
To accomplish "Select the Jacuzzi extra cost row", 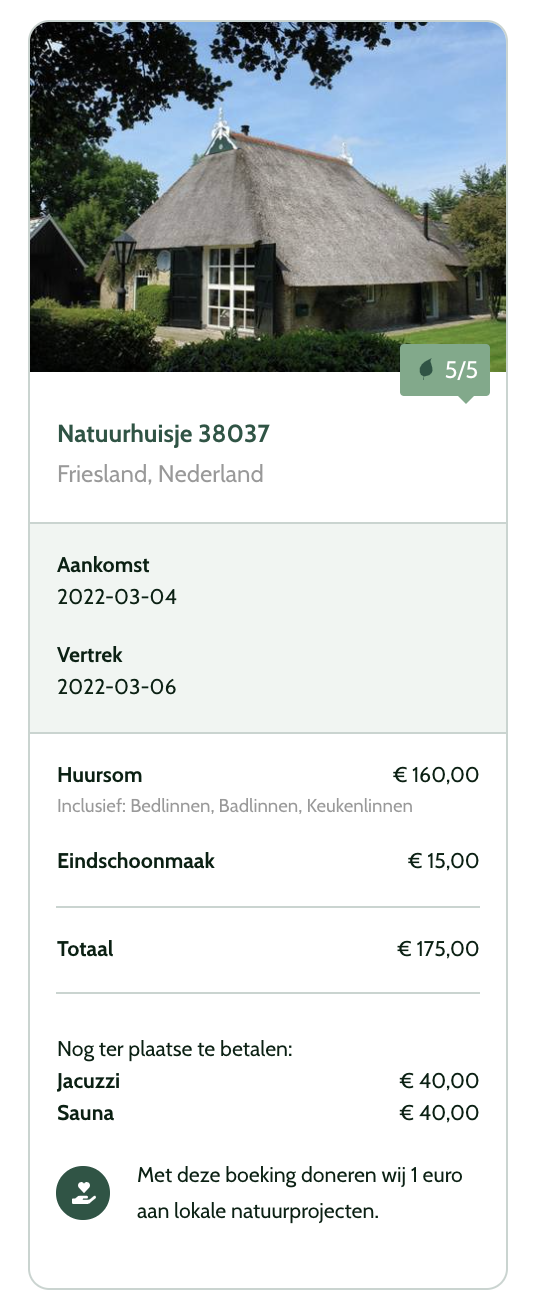I will pyautogui.click(x=268, y=1081).
